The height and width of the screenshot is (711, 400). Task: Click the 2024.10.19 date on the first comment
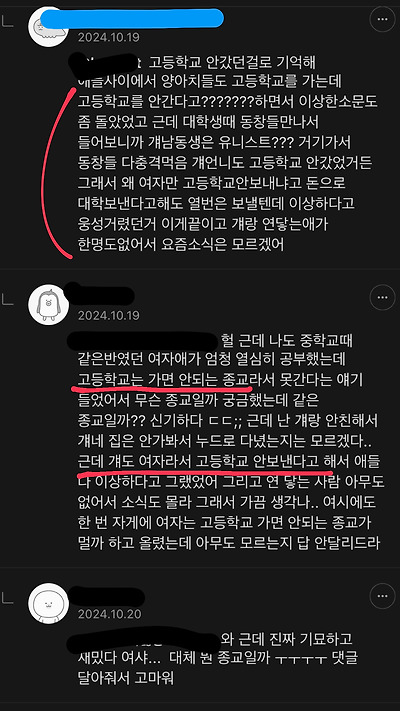tap(109, 37)
